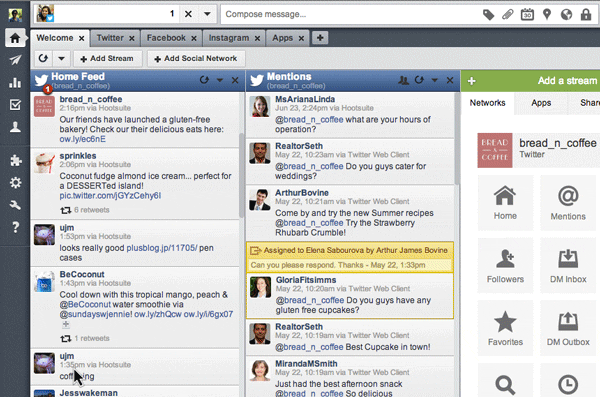Image resolution: width=600 pixels, height=397 pixels.
Task: Open the Contacts person icon in sidebar
Action: coord(15,127)
